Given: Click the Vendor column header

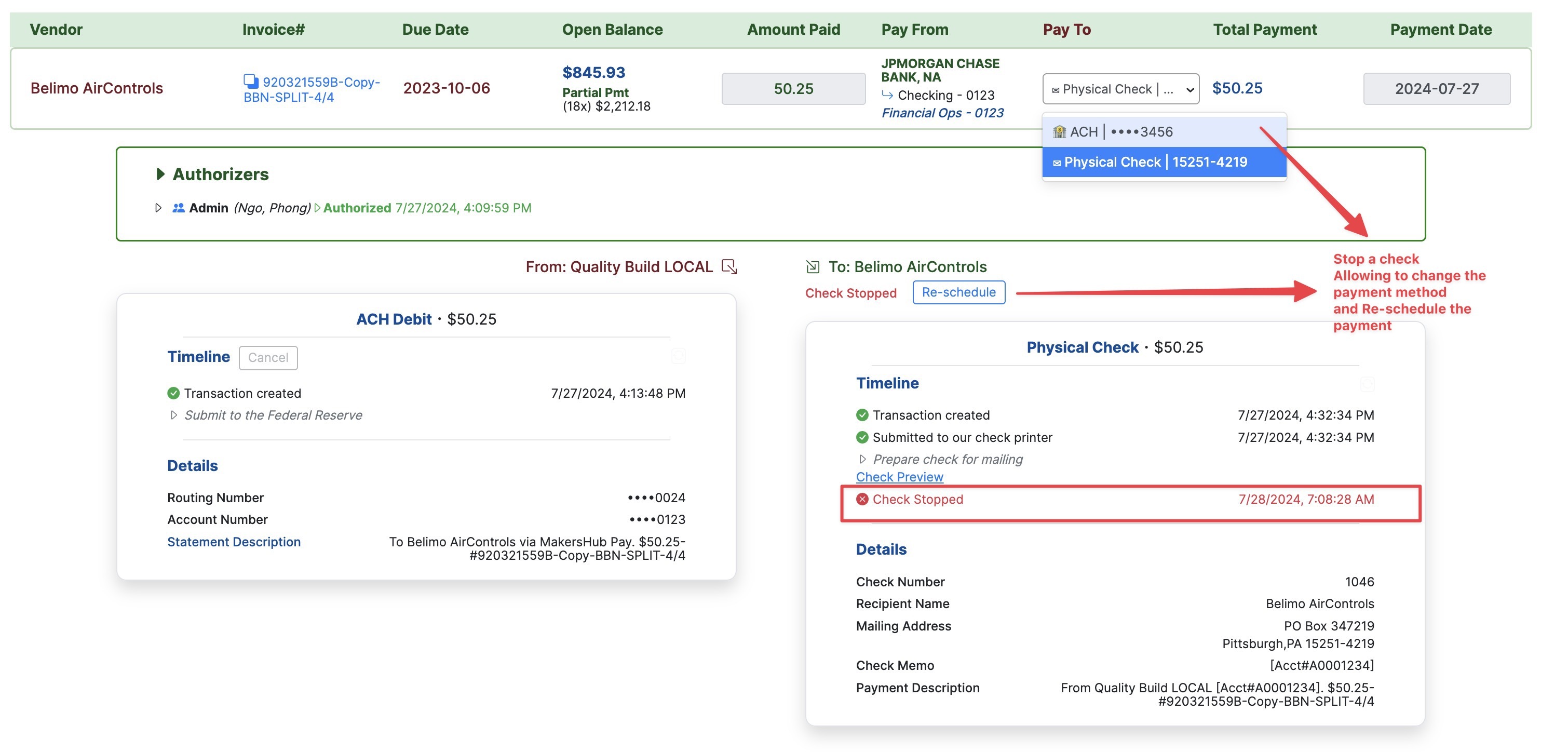Looking at the screenshot, I should 56,30.
